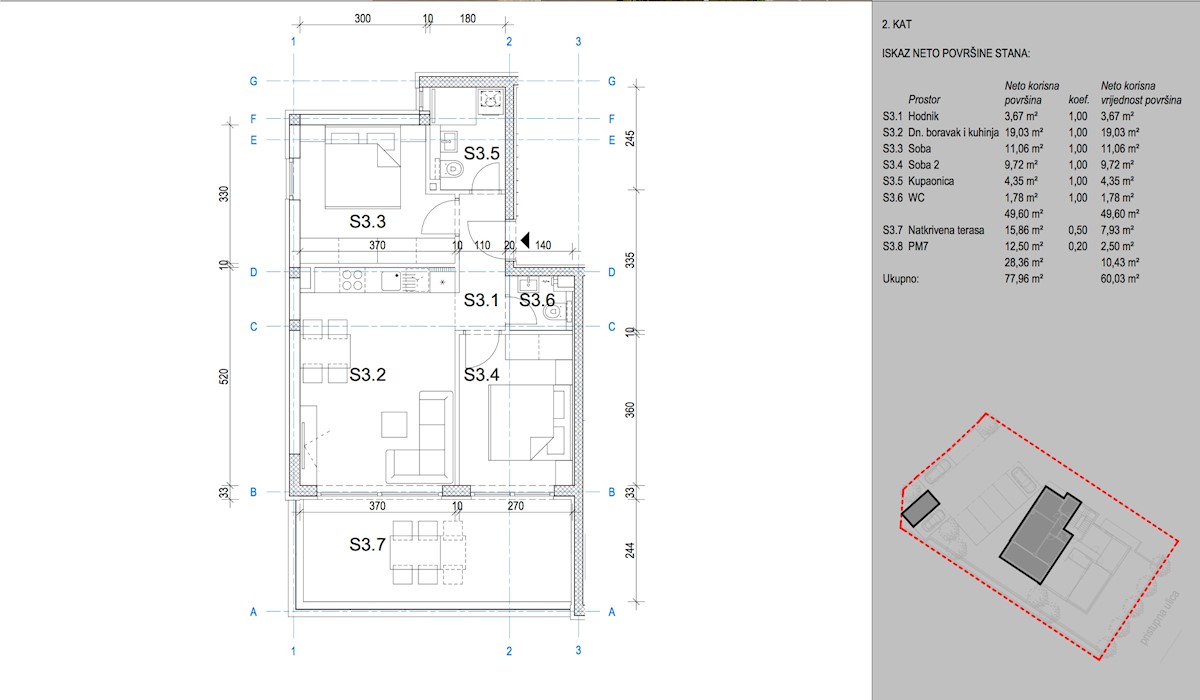Select the subtotal '10,43 m²'
Viewport: 1200px width, 700px height.
coord(1121,262)
